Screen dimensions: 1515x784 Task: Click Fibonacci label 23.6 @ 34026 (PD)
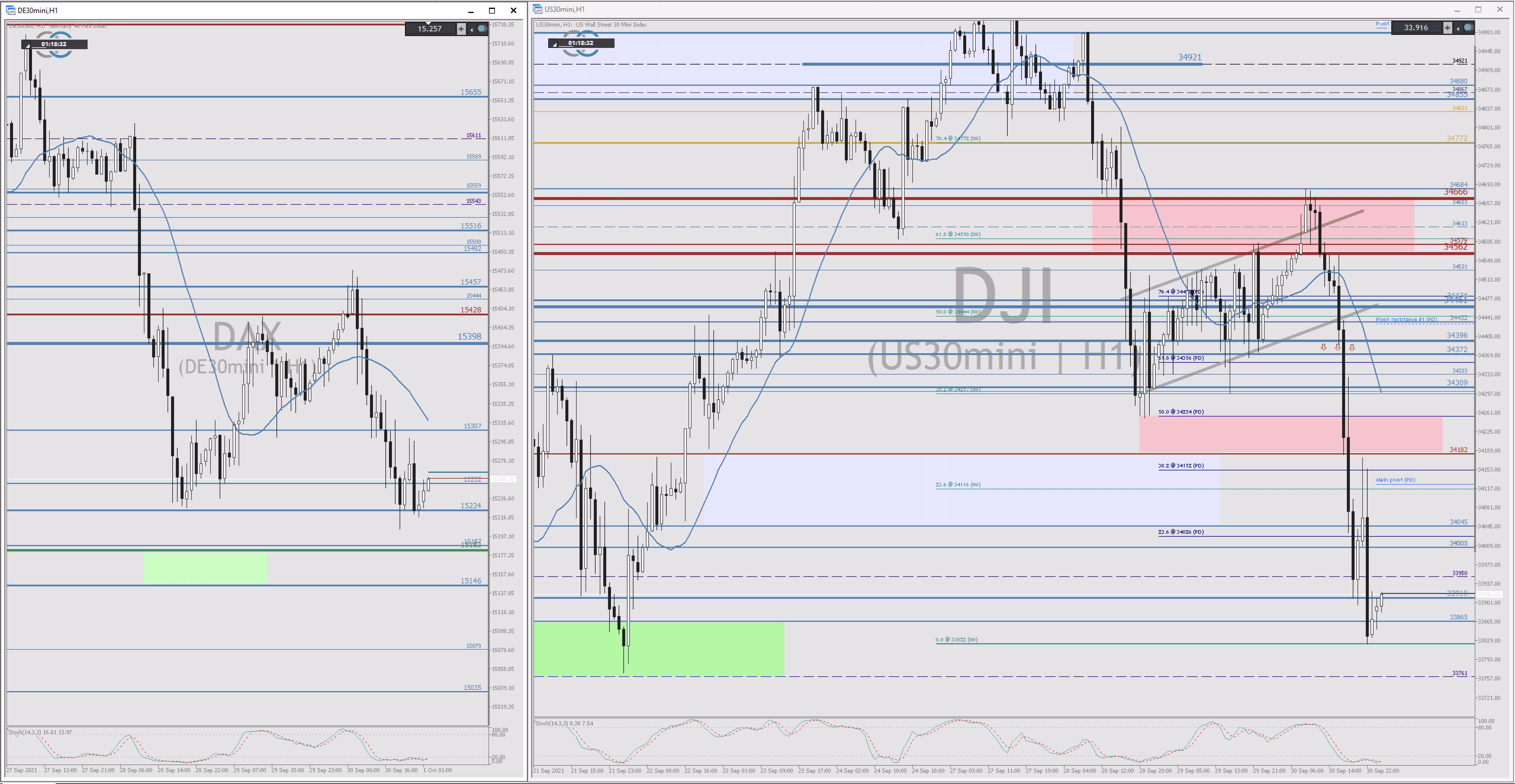[1181, 532]
